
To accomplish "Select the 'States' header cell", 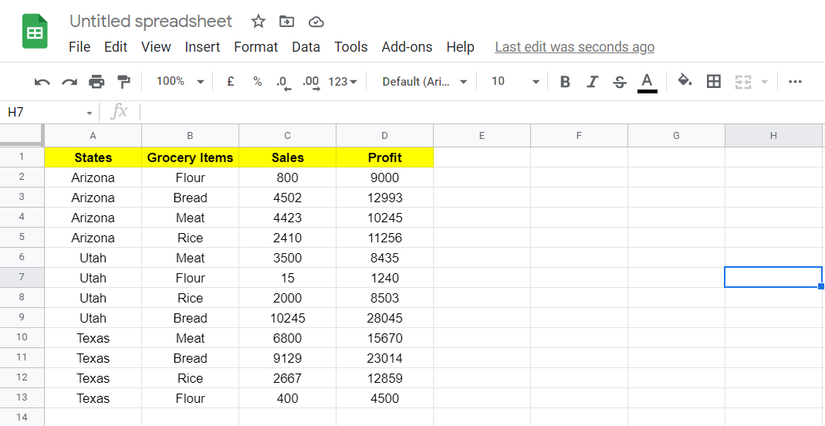I will [93, 157].
